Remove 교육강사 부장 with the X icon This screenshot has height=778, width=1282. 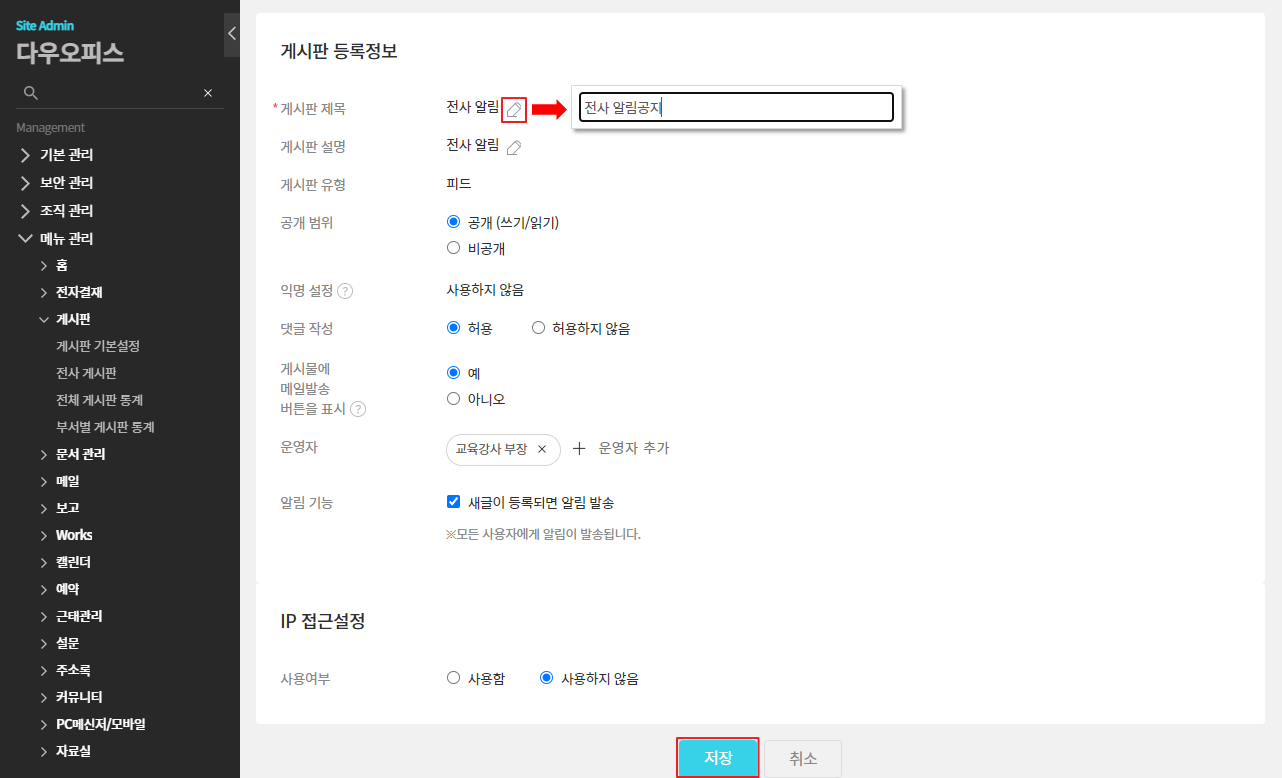542,449
